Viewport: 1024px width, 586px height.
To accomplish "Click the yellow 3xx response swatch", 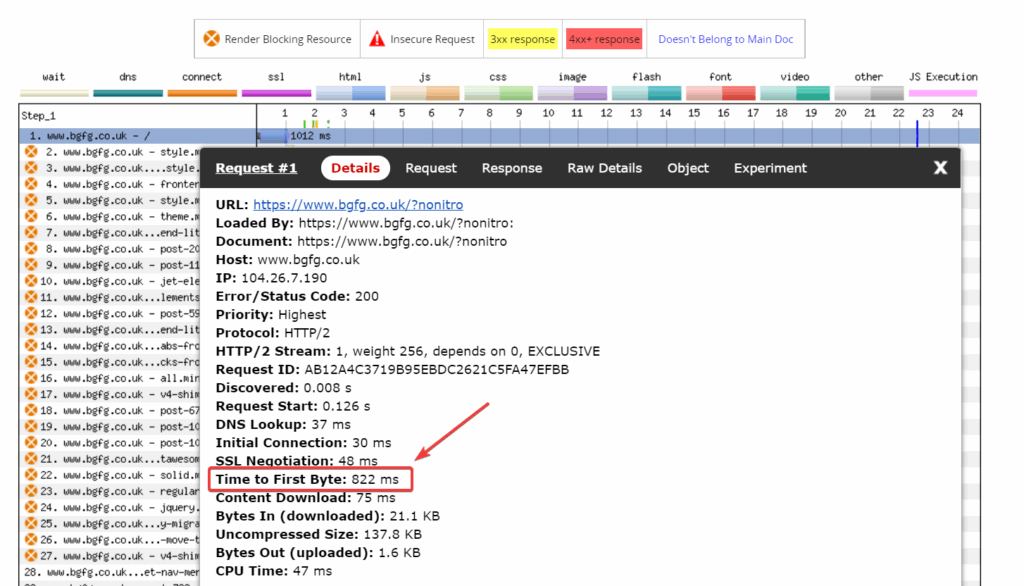I will click(x=522, y=39).
